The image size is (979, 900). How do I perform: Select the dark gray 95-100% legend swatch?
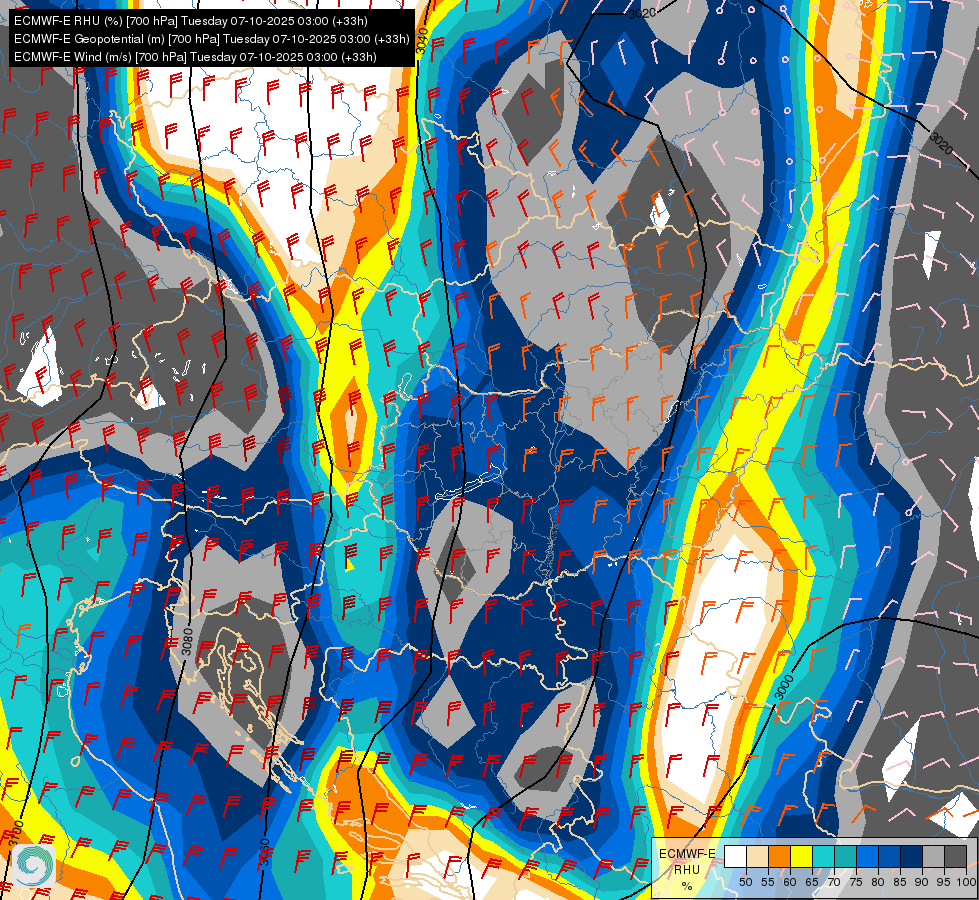coord(955,856)
